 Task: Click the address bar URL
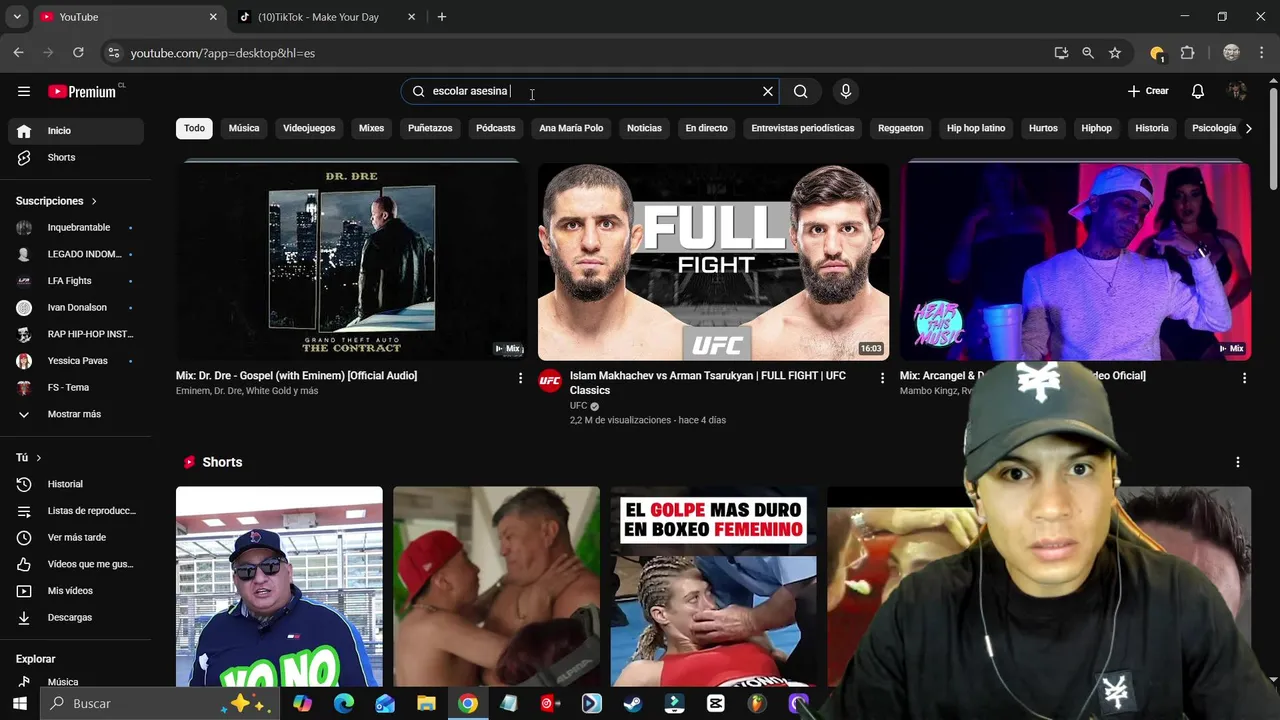[222, 53]
